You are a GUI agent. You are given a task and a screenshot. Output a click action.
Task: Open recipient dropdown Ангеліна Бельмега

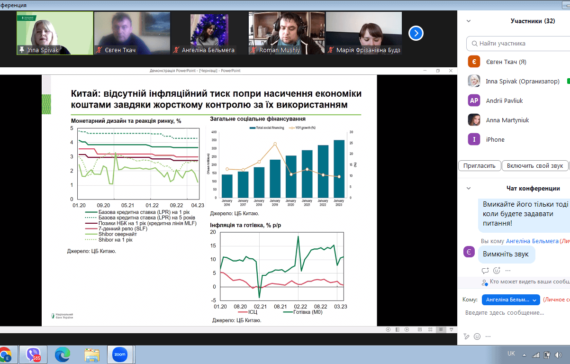[511, 300]
